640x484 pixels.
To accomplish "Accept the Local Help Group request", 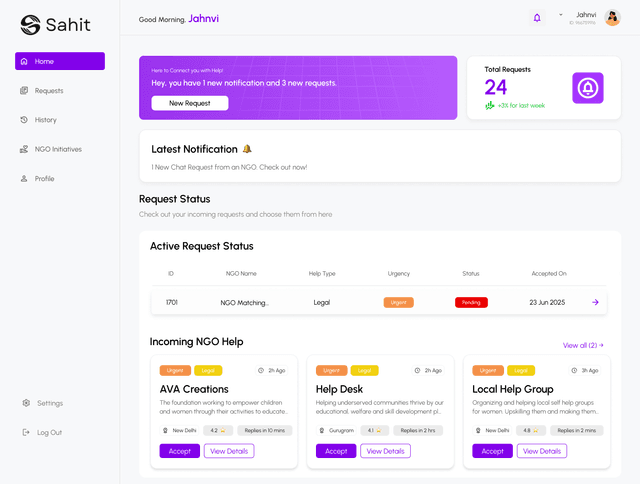I will 492,451.
